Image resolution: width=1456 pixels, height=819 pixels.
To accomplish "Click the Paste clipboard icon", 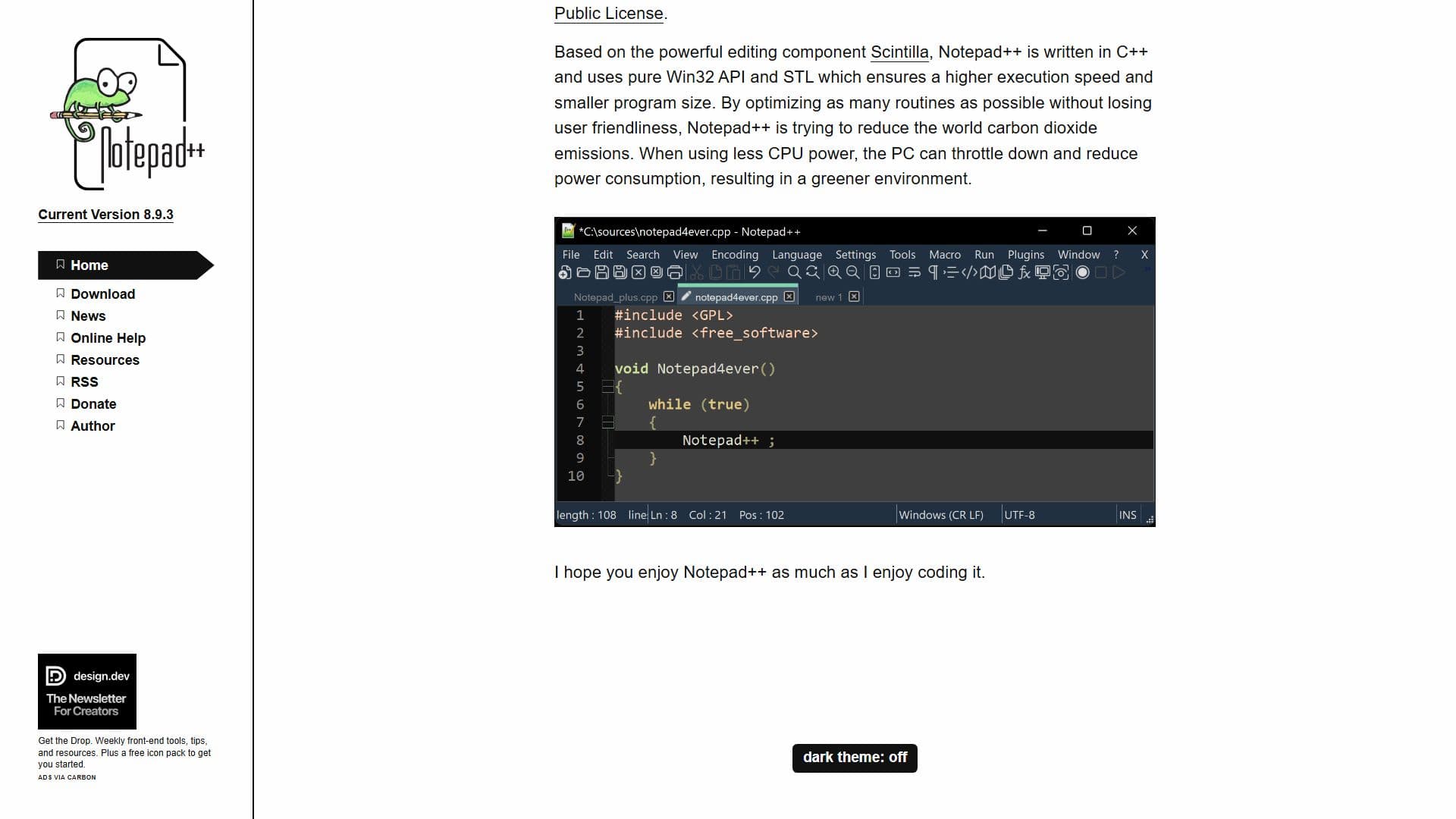I will pyautogui.click(x=733, y=272).
